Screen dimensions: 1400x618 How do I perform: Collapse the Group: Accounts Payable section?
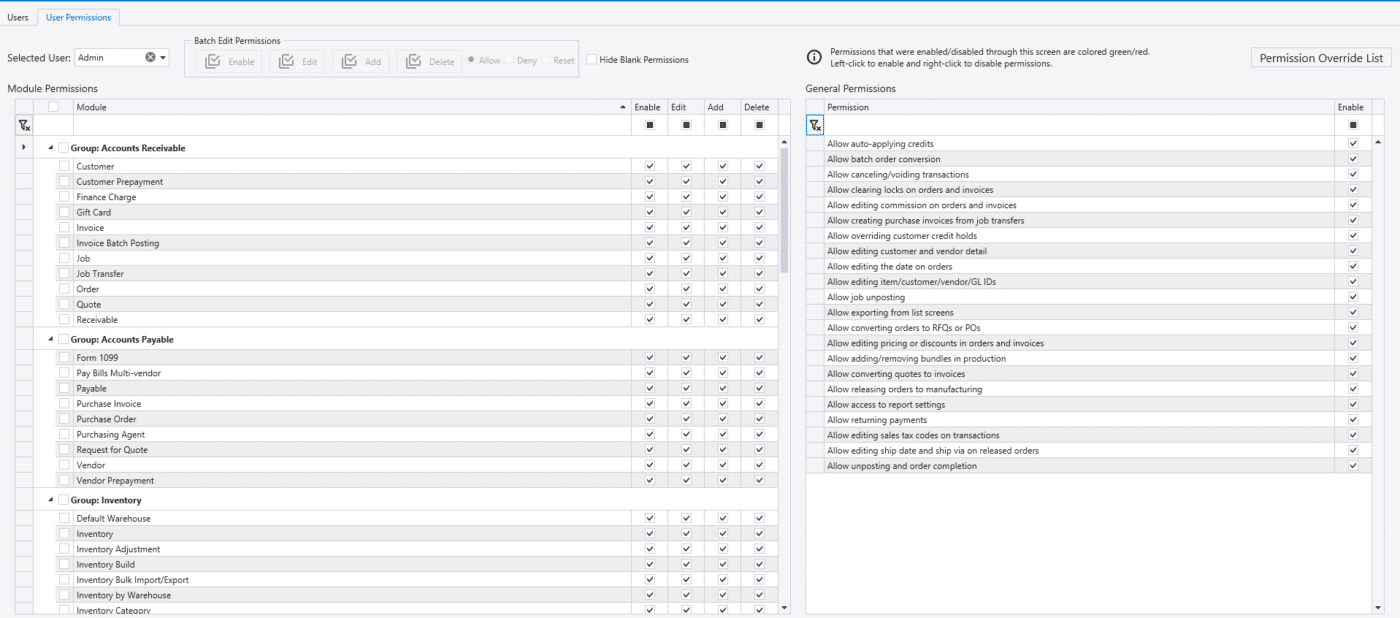point(48,339)
